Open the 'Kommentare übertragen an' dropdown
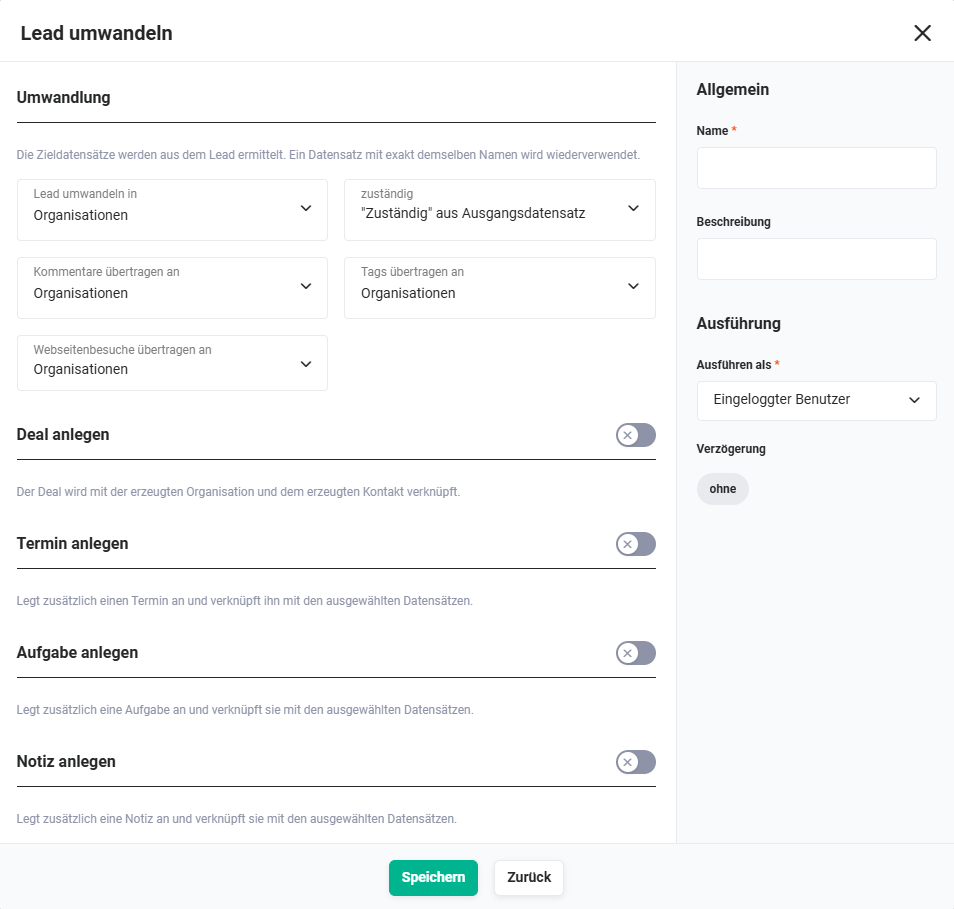954x909 pixels. [x=172, y=288]
